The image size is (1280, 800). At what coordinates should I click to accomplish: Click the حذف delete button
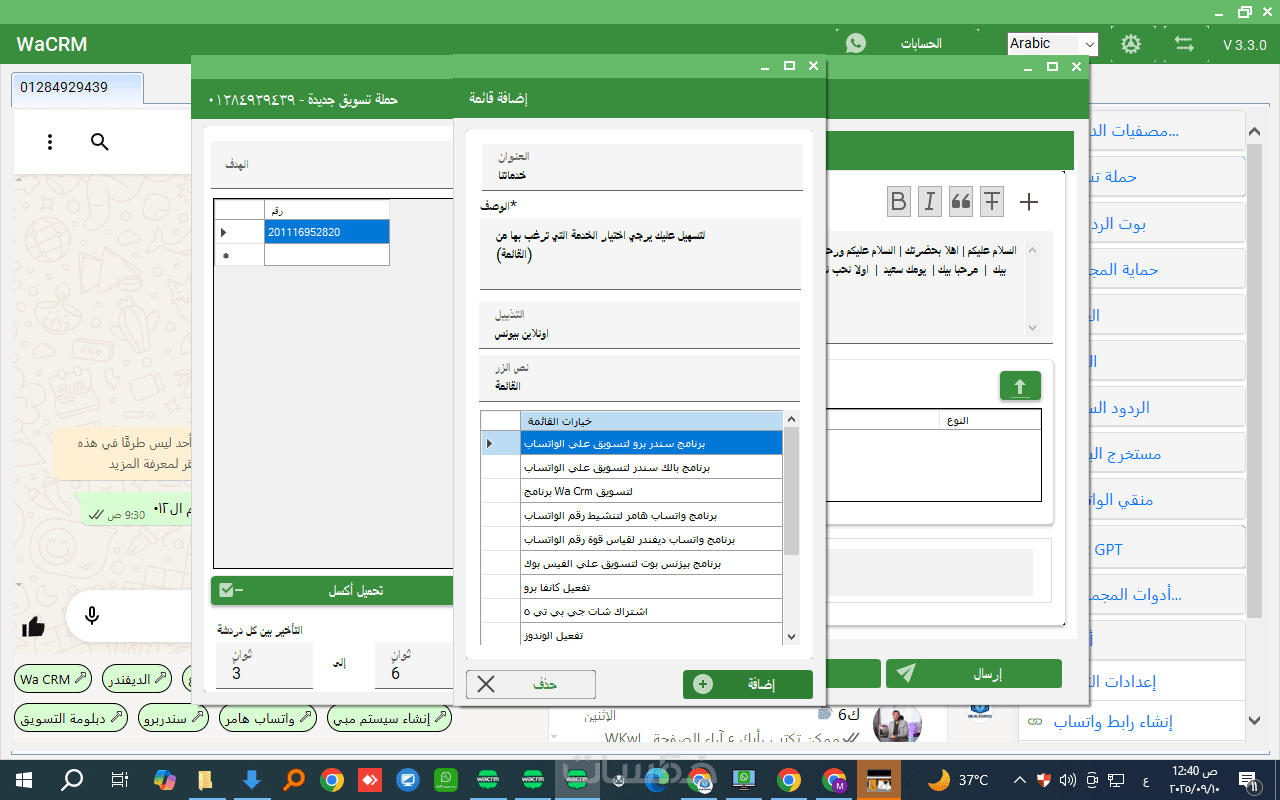(531, 684)
